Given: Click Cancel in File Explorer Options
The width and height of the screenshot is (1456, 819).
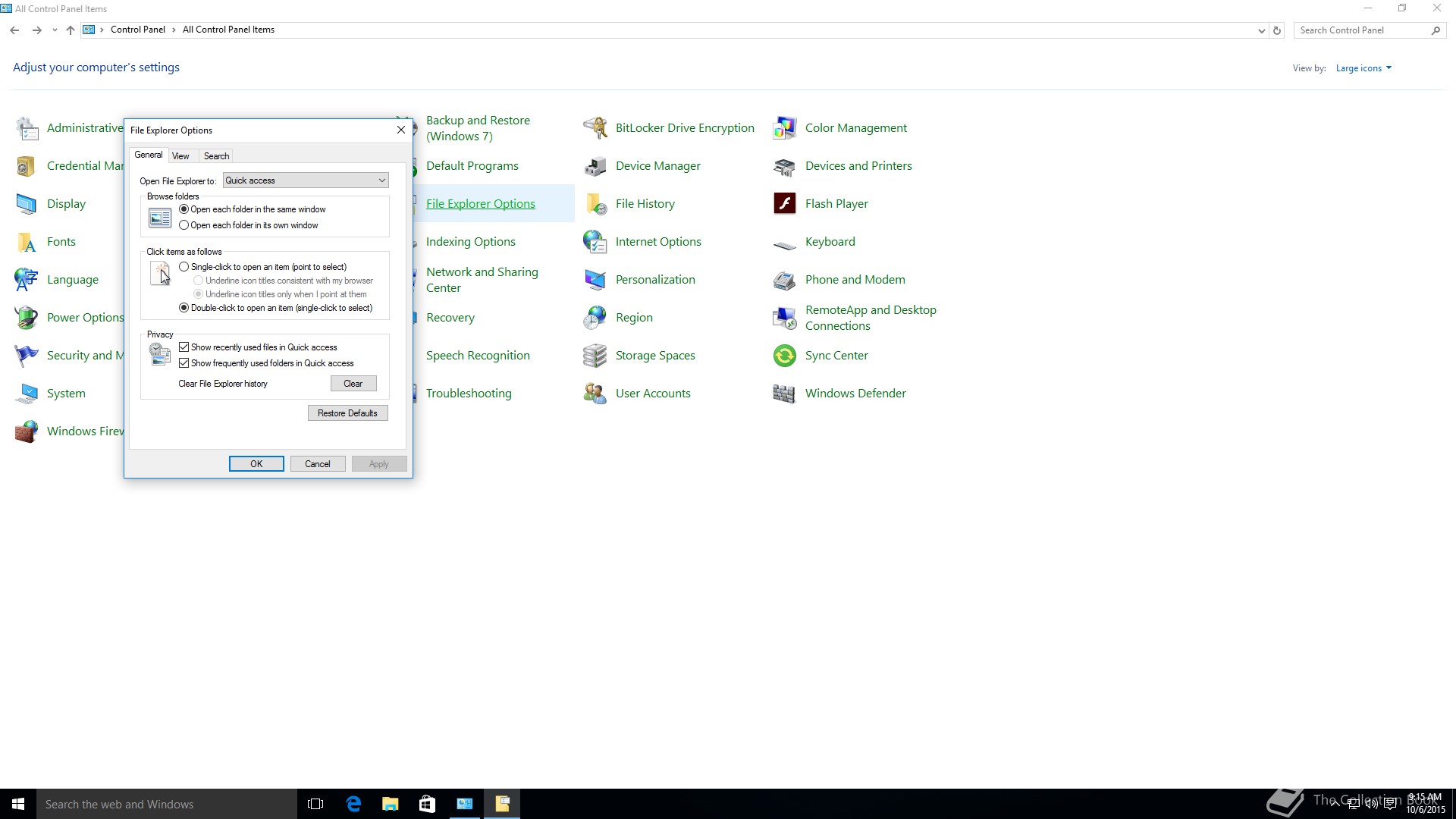Looking at the screenshot, I should 318,464.
